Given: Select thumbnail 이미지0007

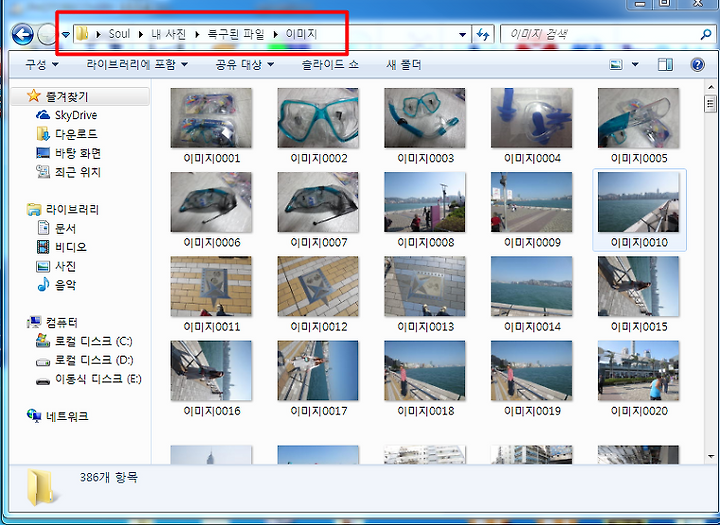Looking at the screenshot, I should pyautogui.click(x=318, y=202).
